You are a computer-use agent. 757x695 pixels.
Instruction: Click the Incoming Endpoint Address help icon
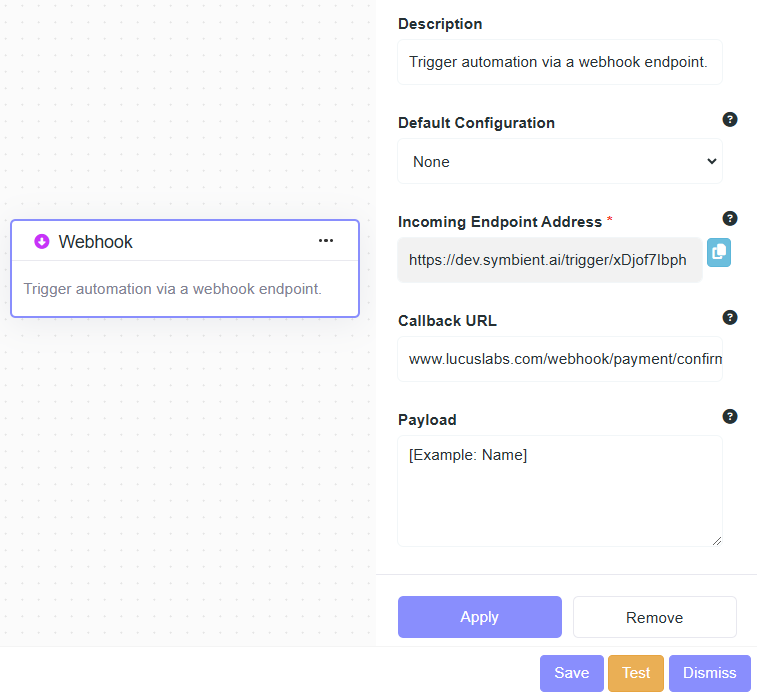730,219
